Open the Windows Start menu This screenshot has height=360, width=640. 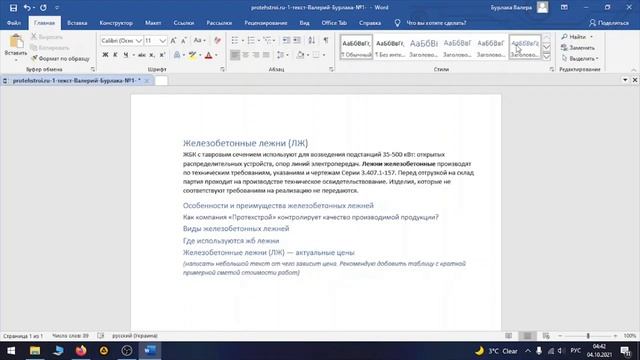[11, 351]
